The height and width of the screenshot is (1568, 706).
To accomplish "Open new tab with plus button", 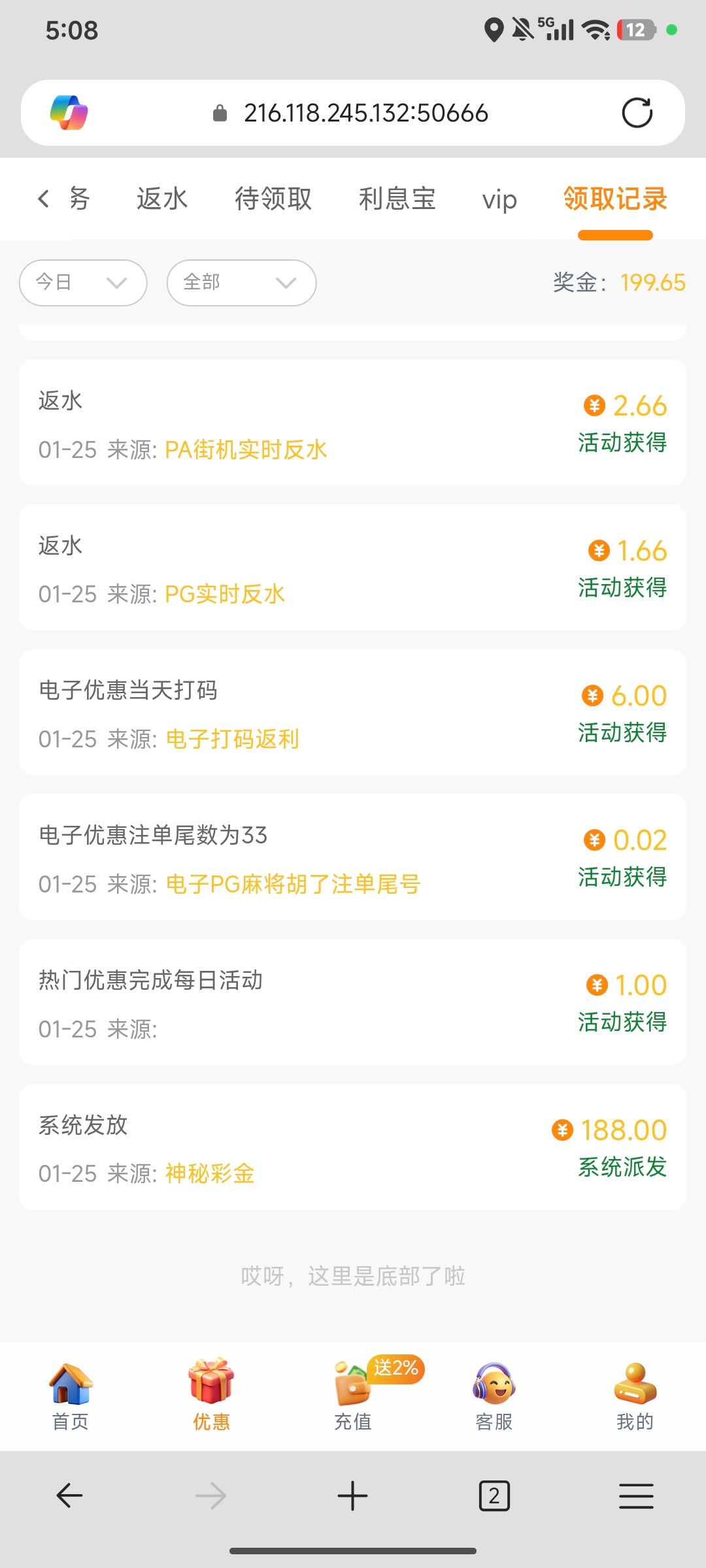I will pos(353,1495).
